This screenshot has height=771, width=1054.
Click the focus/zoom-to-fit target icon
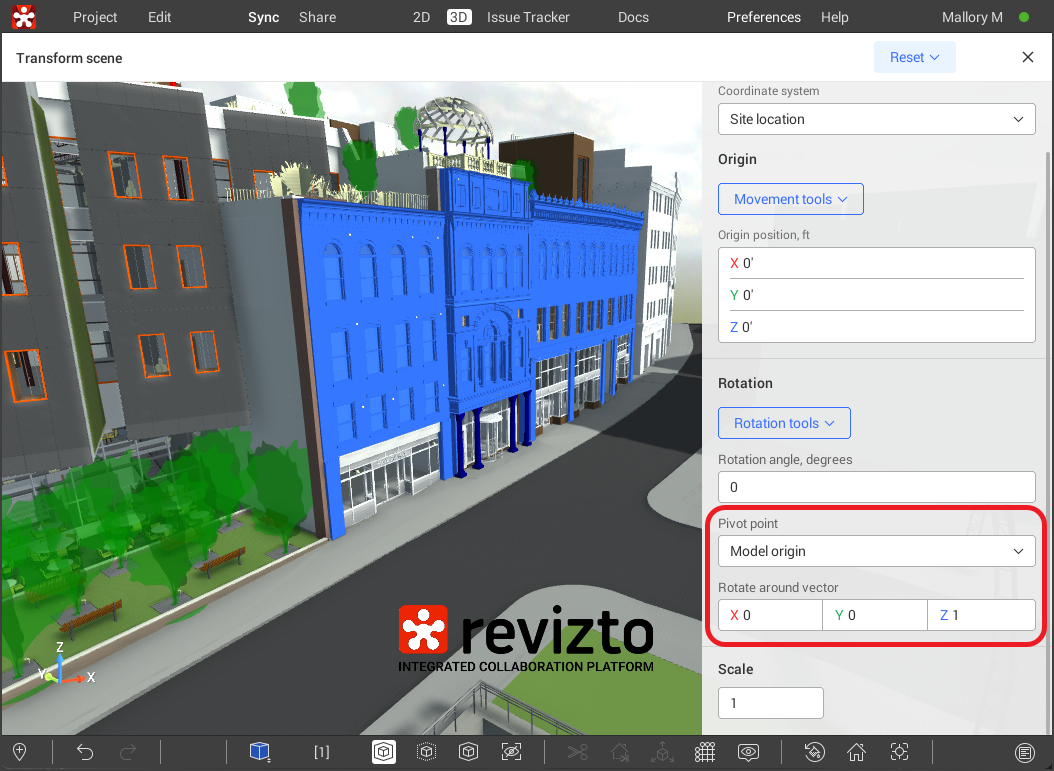click(900, 752)
